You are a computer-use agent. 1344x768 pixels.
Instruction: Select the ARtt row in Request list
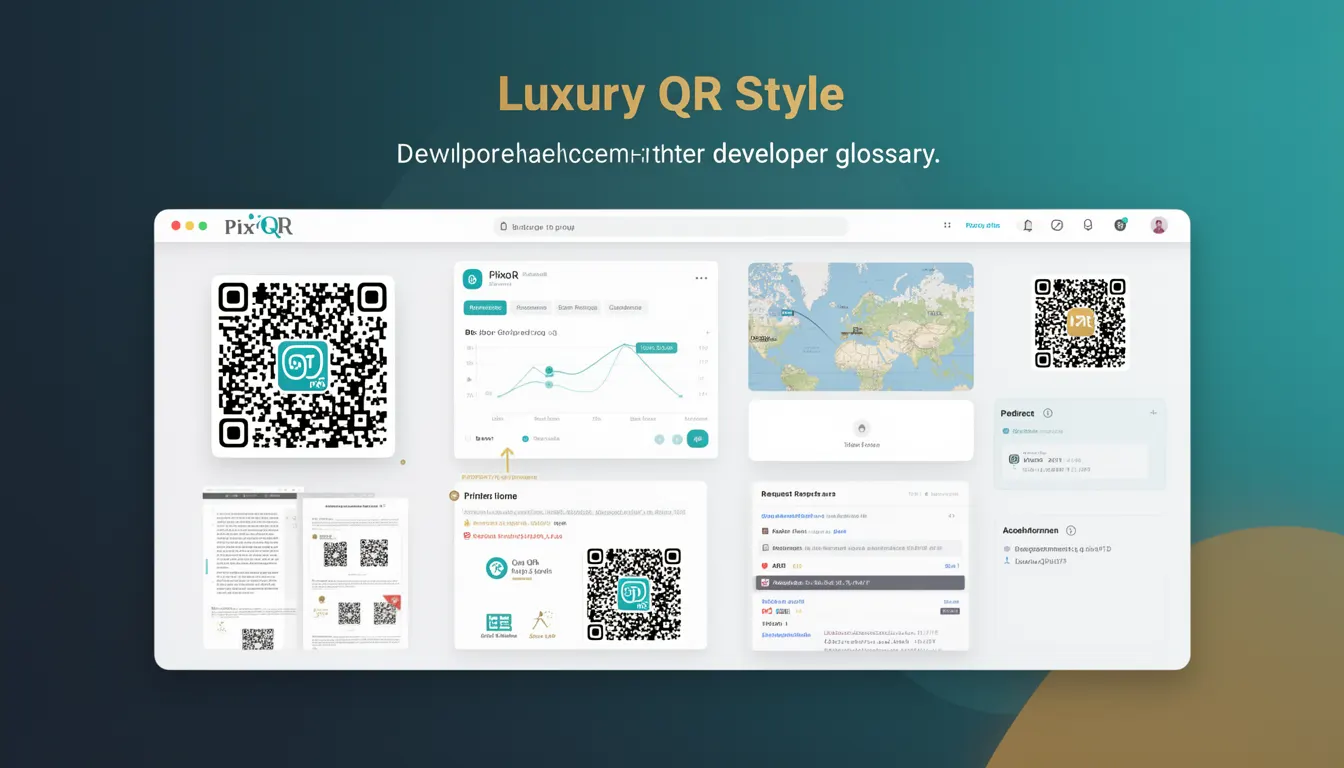click(x=861, y=566)
